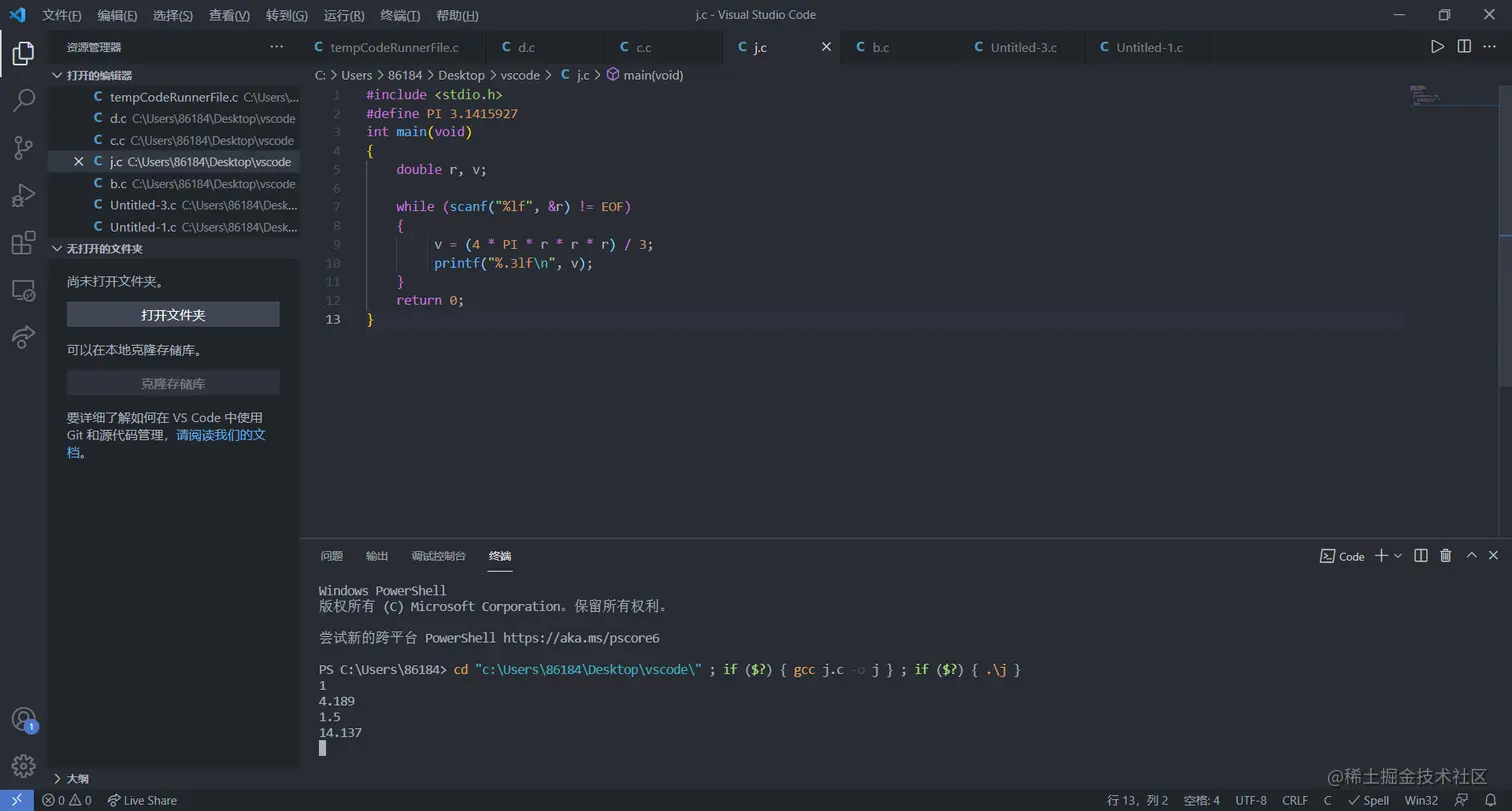The height and width of the screenshot is (811, 1512).
Task: Click vscode folder in breadcrumb
Action: click(520, 75)
